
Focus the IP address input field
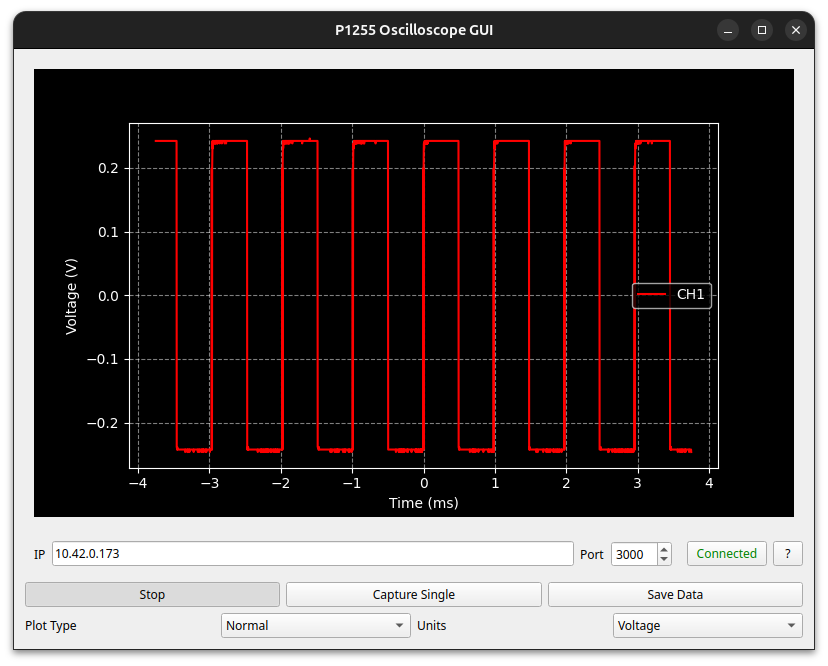pos(313,554)
